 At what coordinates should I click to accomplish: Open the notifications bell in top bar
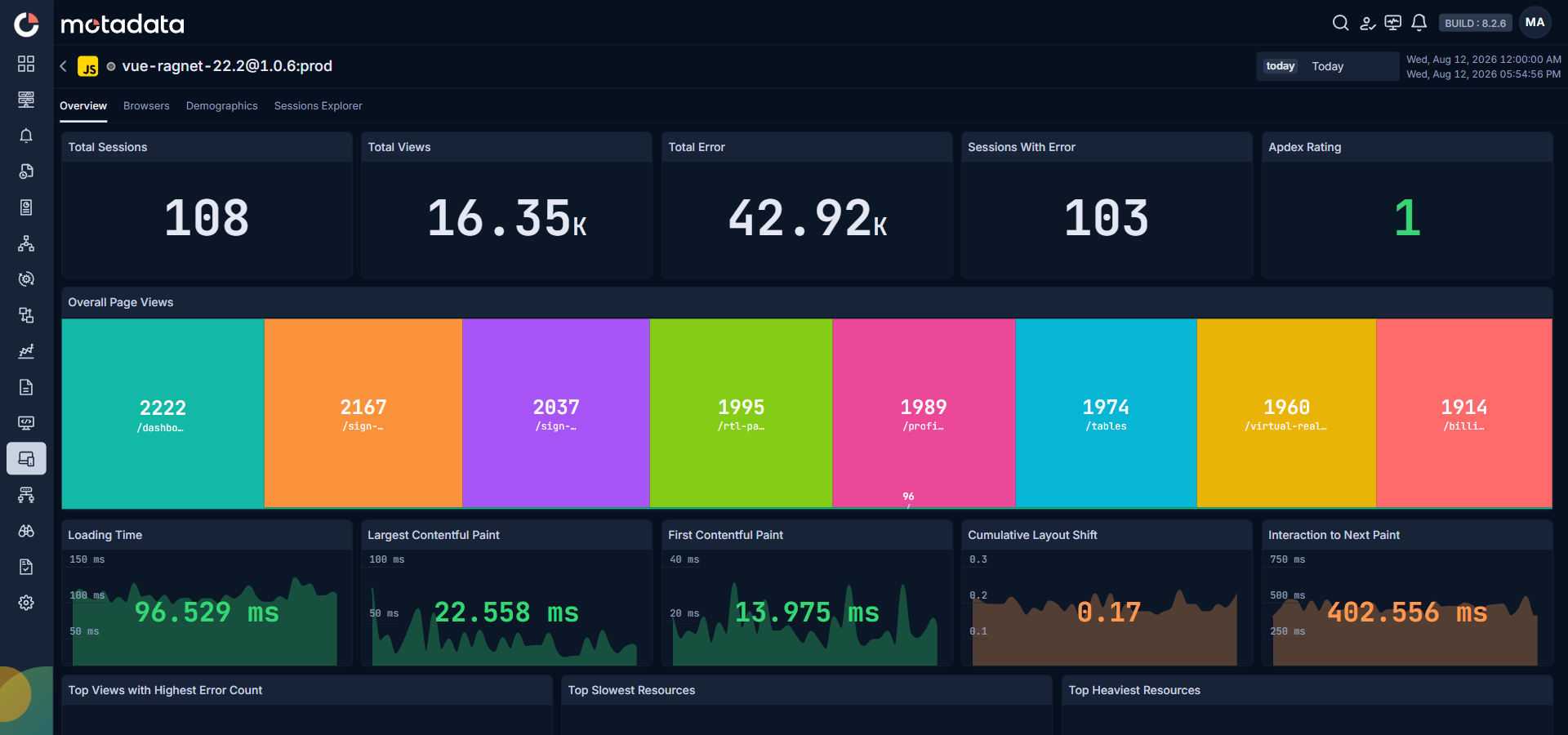point(1419,23)
